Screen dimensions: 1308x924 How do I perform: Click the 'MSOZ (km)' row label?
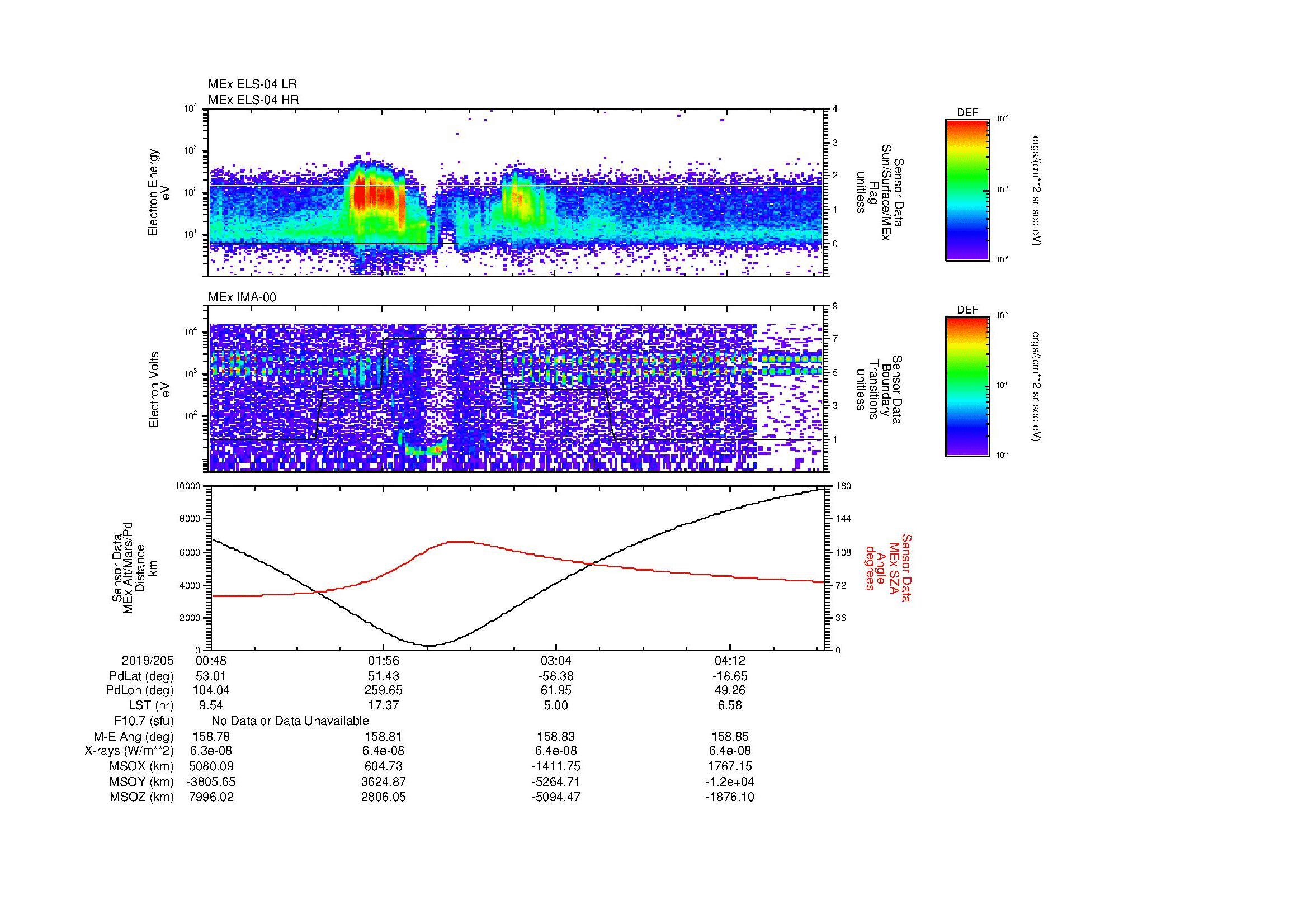point(142,797)
